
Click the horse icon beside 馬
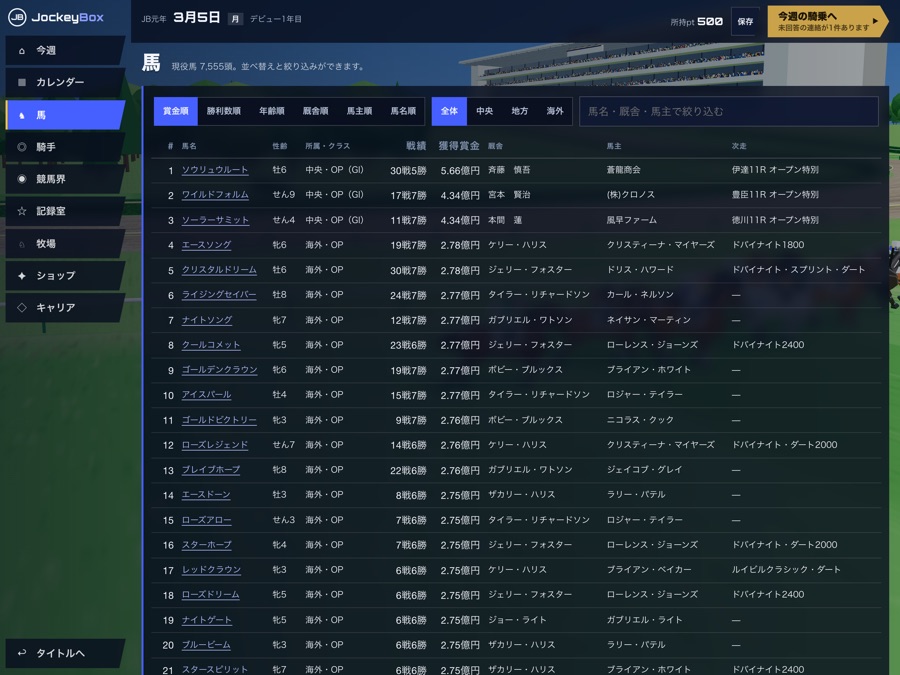pos(22,115)
